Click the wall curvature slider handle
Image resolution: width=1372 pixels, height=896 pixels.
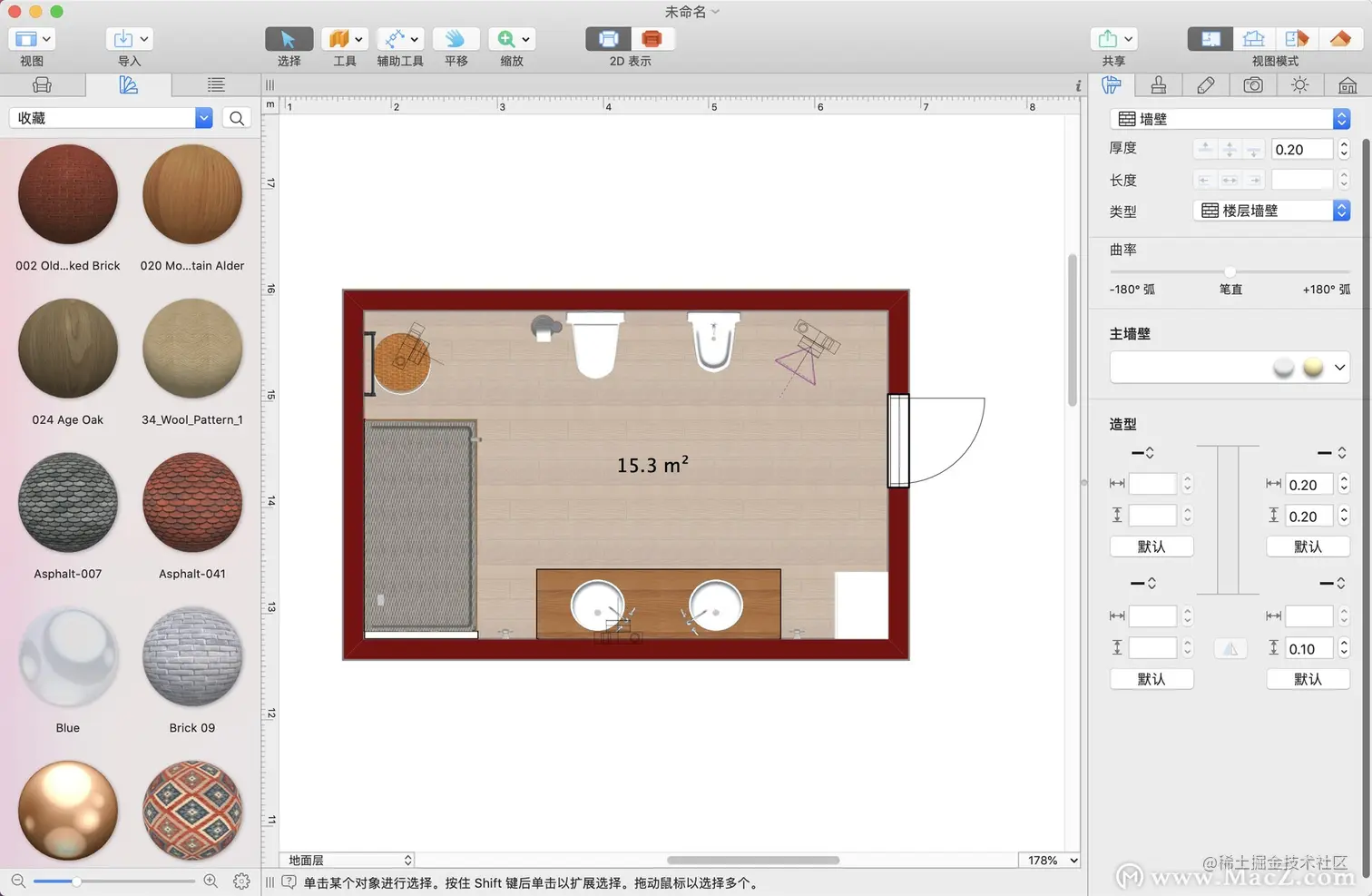[1230, 271]
